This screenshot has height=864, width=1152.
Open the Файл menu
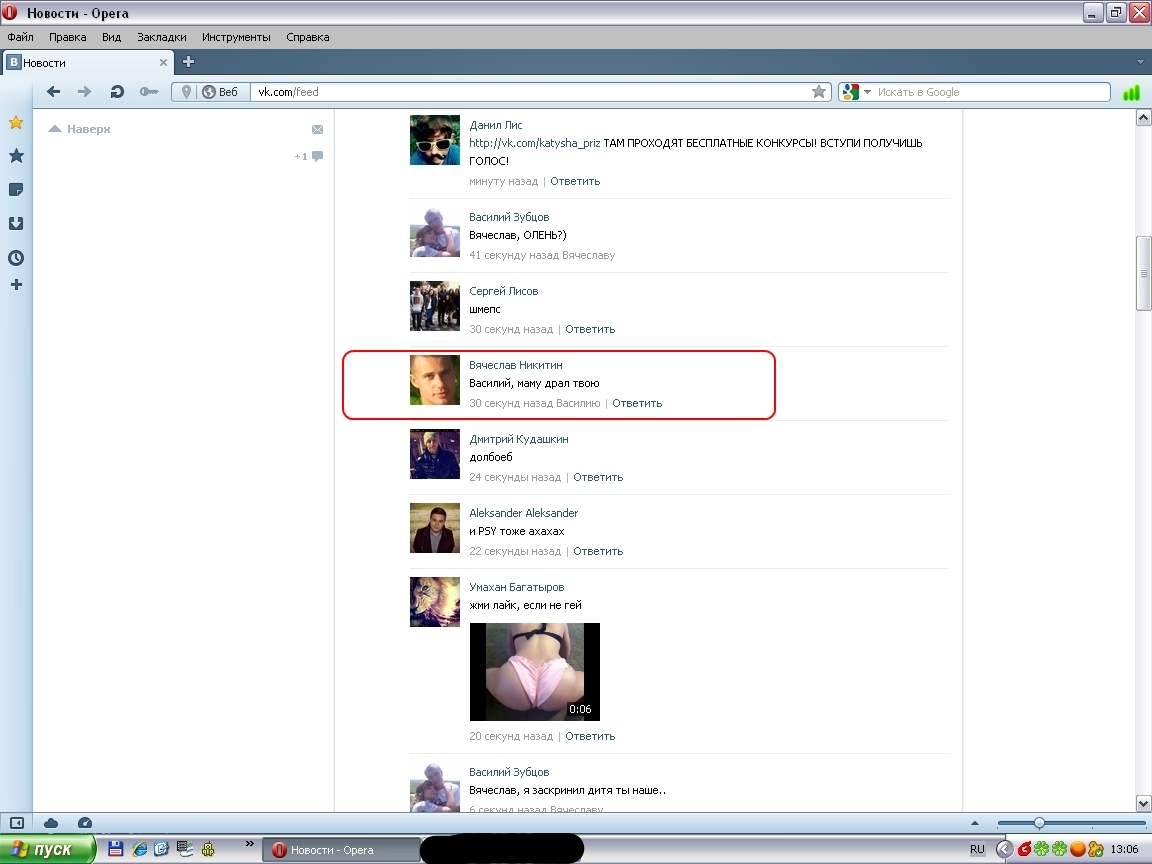click(21, 37)
